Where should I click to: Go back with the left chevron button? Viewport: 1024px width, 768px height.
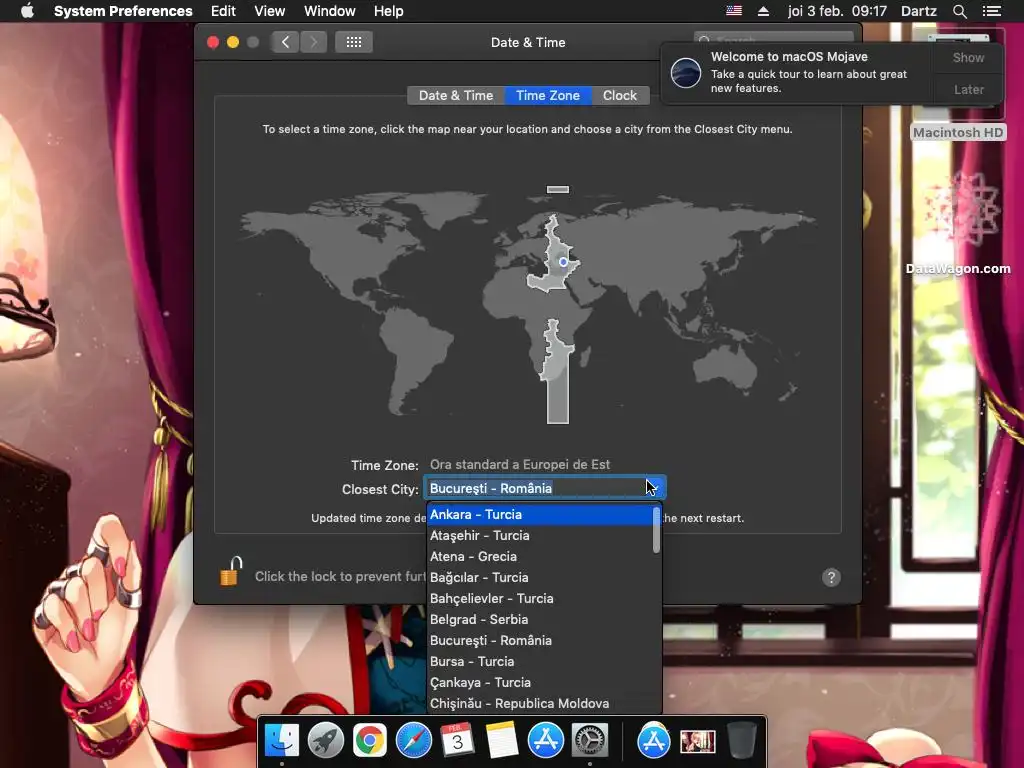tap(285, 42)
